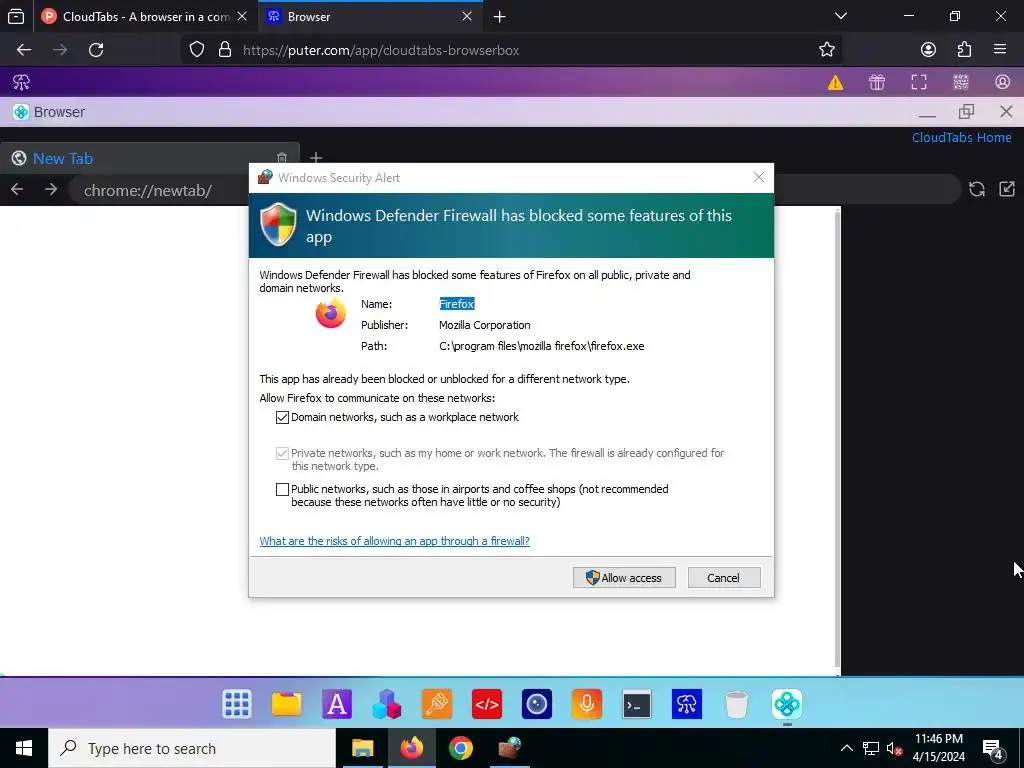Click the Windows search box
1024x768 pixels.
192,748
